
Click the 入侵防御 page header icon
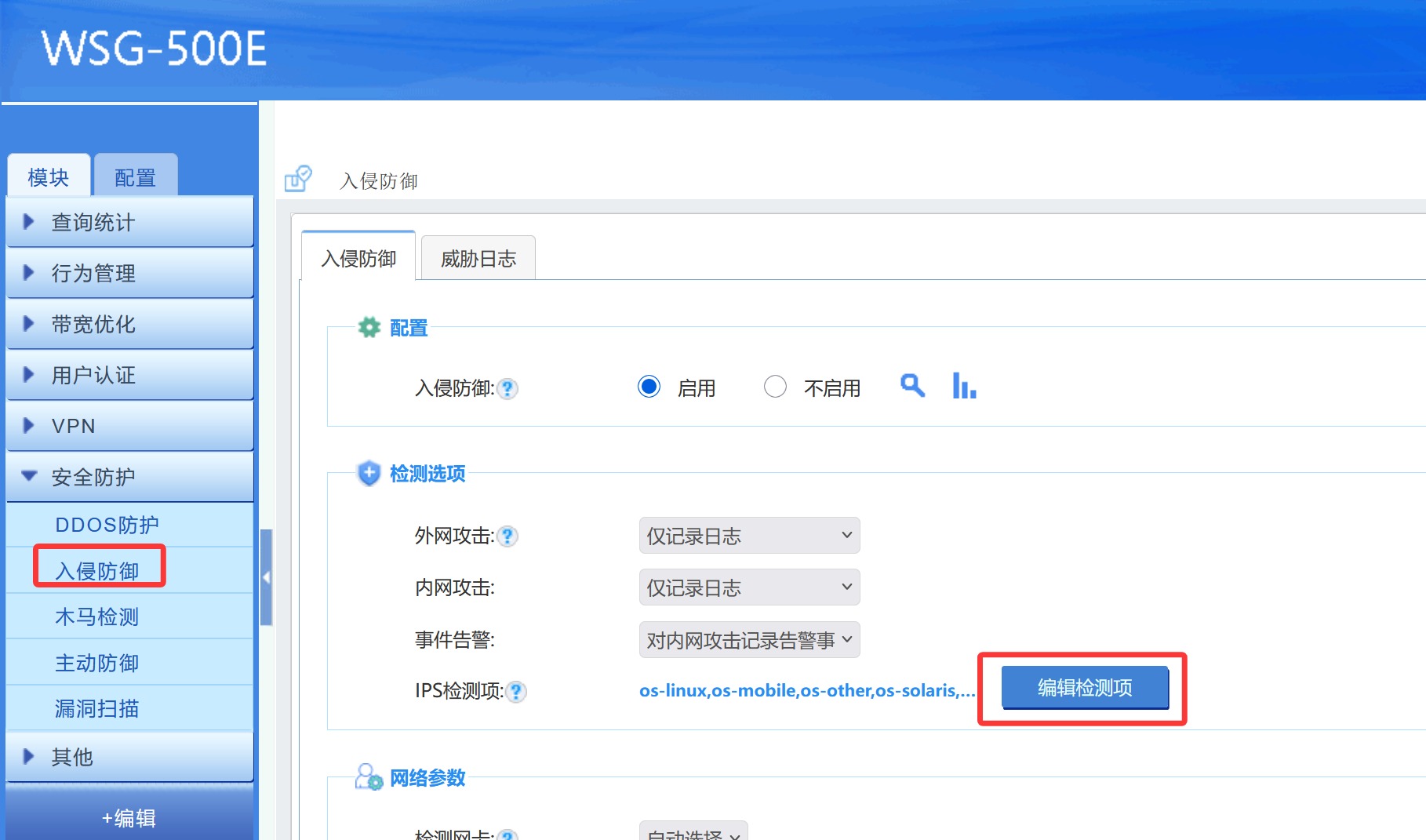(298, 180)
